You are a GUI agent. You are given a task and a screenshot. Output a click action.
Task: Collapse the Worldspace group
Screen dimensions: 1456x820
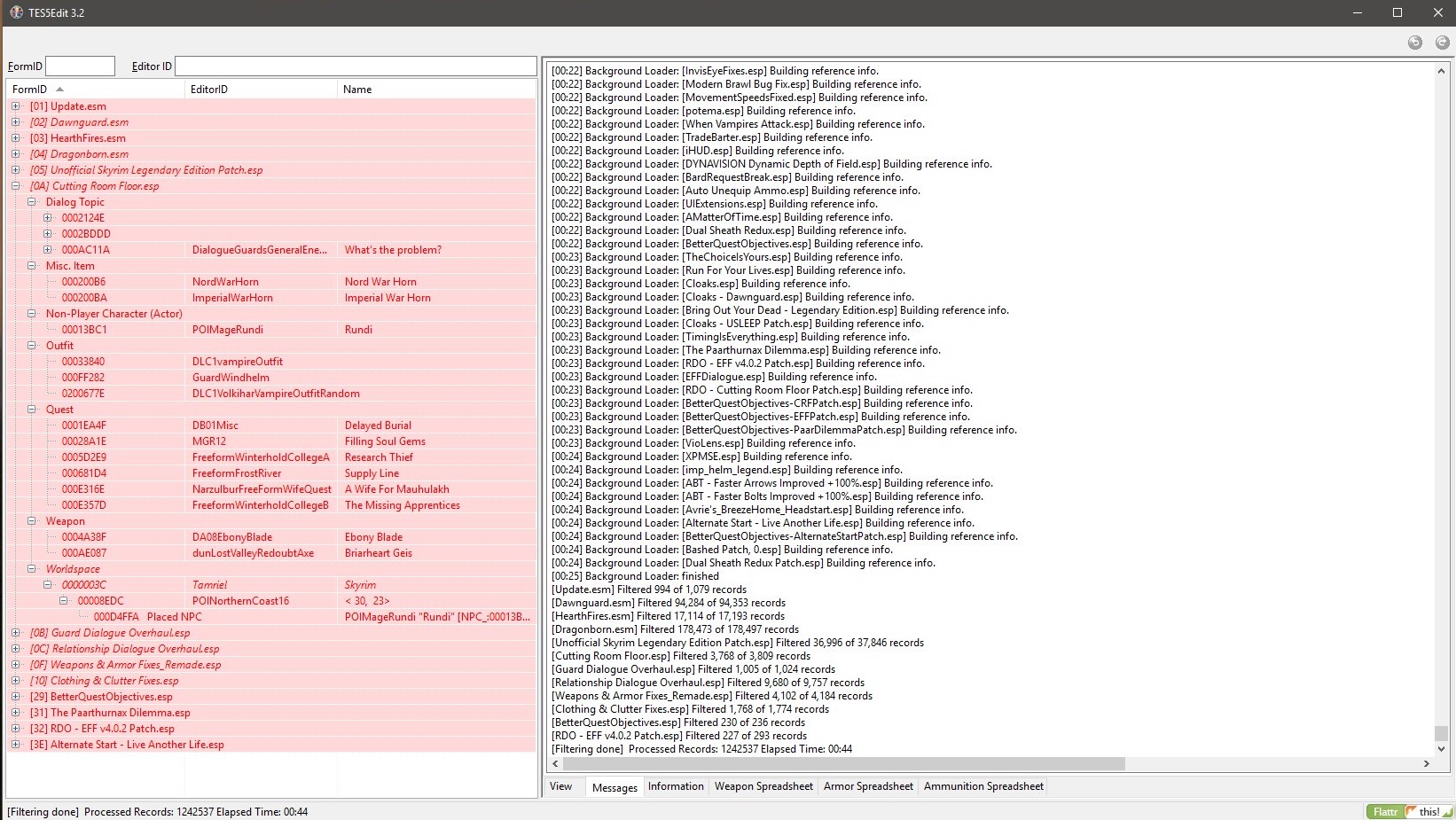(32, 569)
